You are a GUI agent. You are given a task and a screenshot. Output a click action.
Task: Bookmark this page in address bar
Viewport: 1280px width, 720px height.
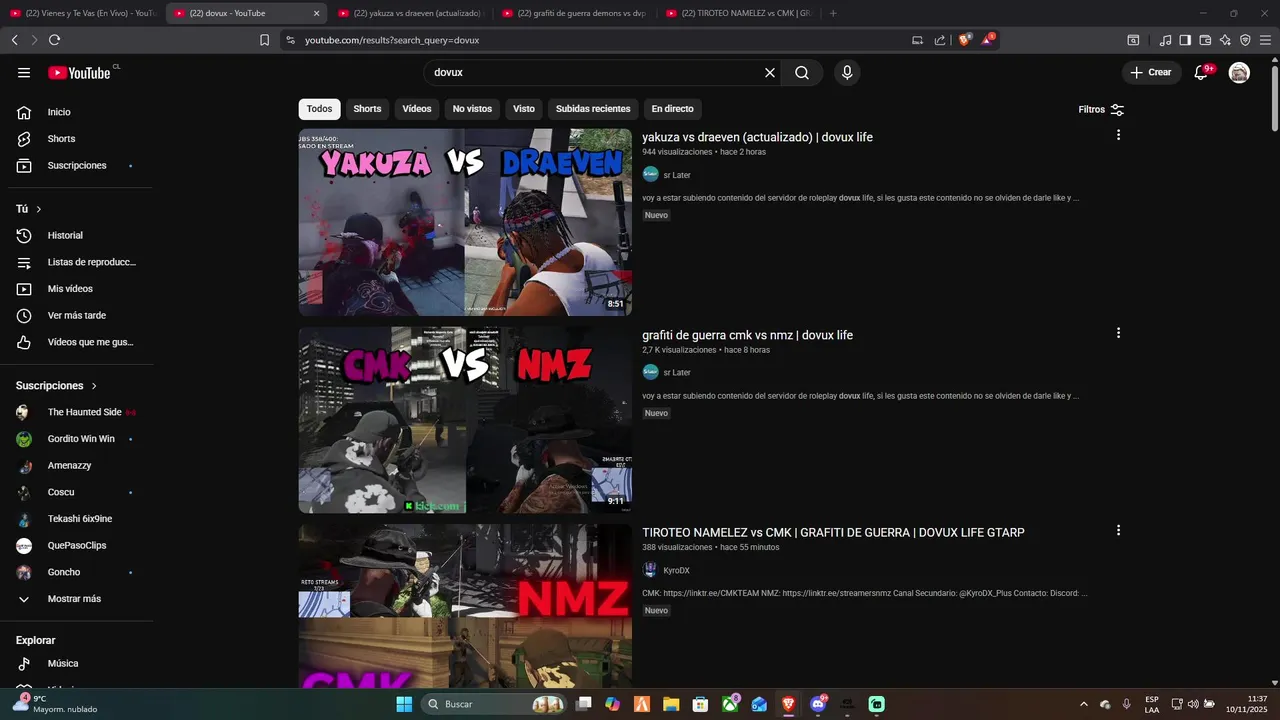[264, 40]
